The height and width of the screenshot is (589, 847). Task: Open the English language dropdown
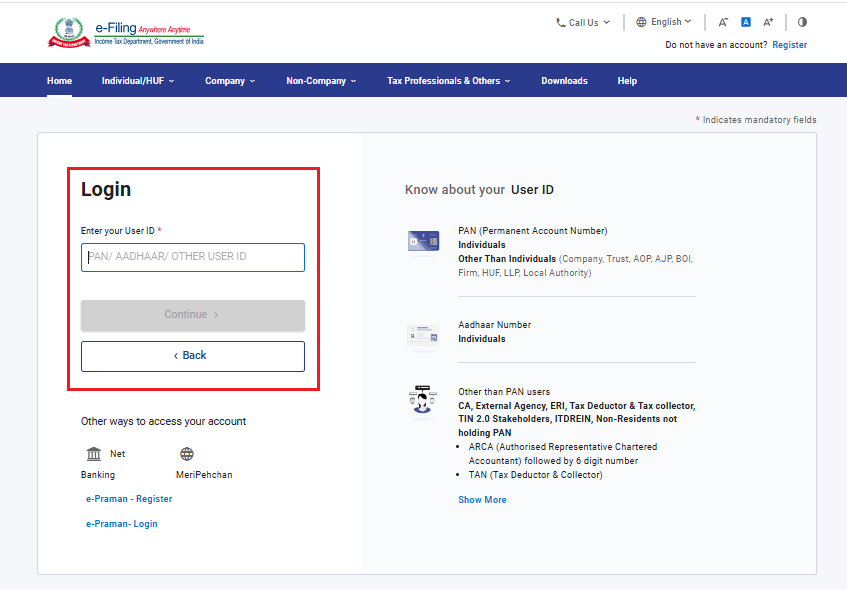tap(664, 22)
